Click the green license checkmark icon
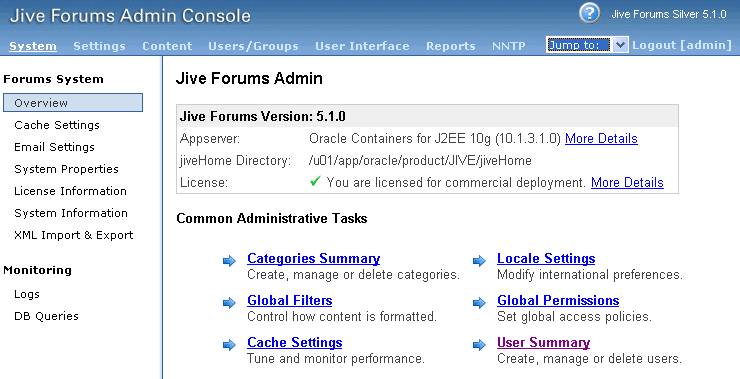 (316, 181)
